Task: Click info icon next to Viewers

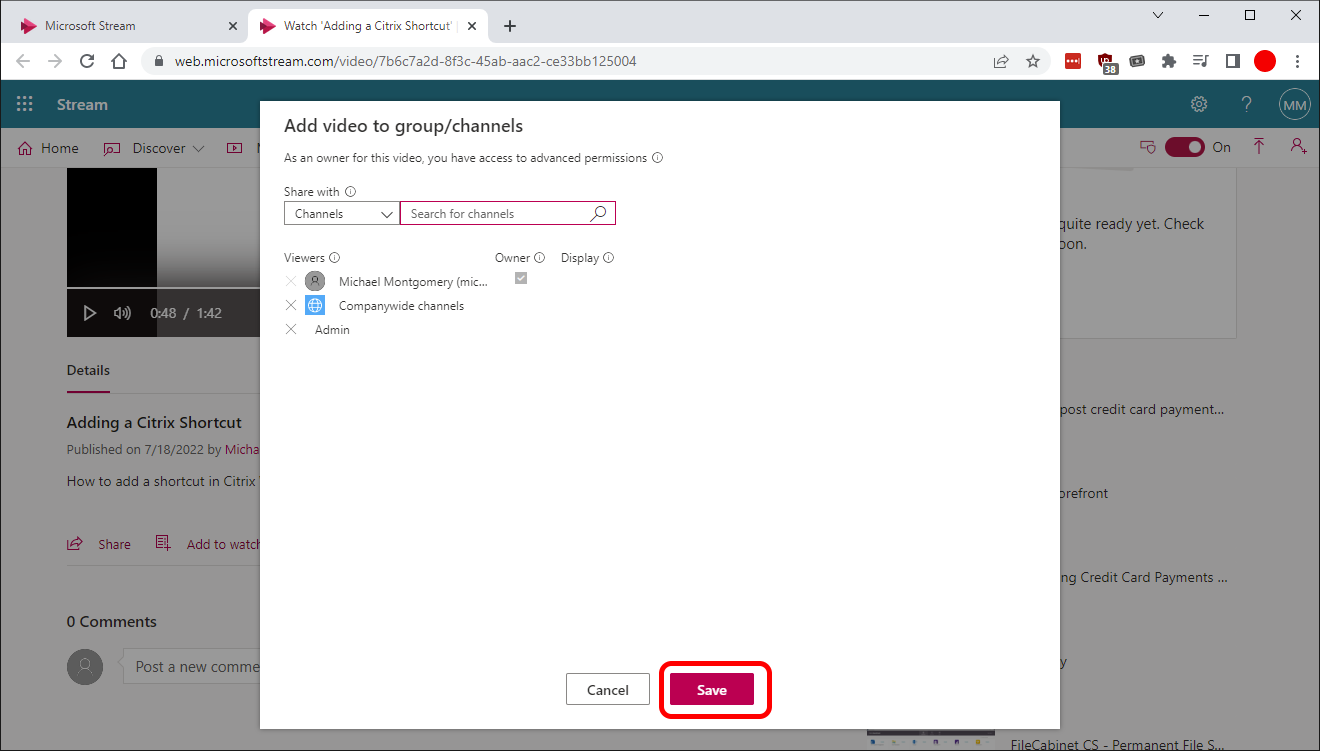Action: pyautogui.click(x=335, y=258)
